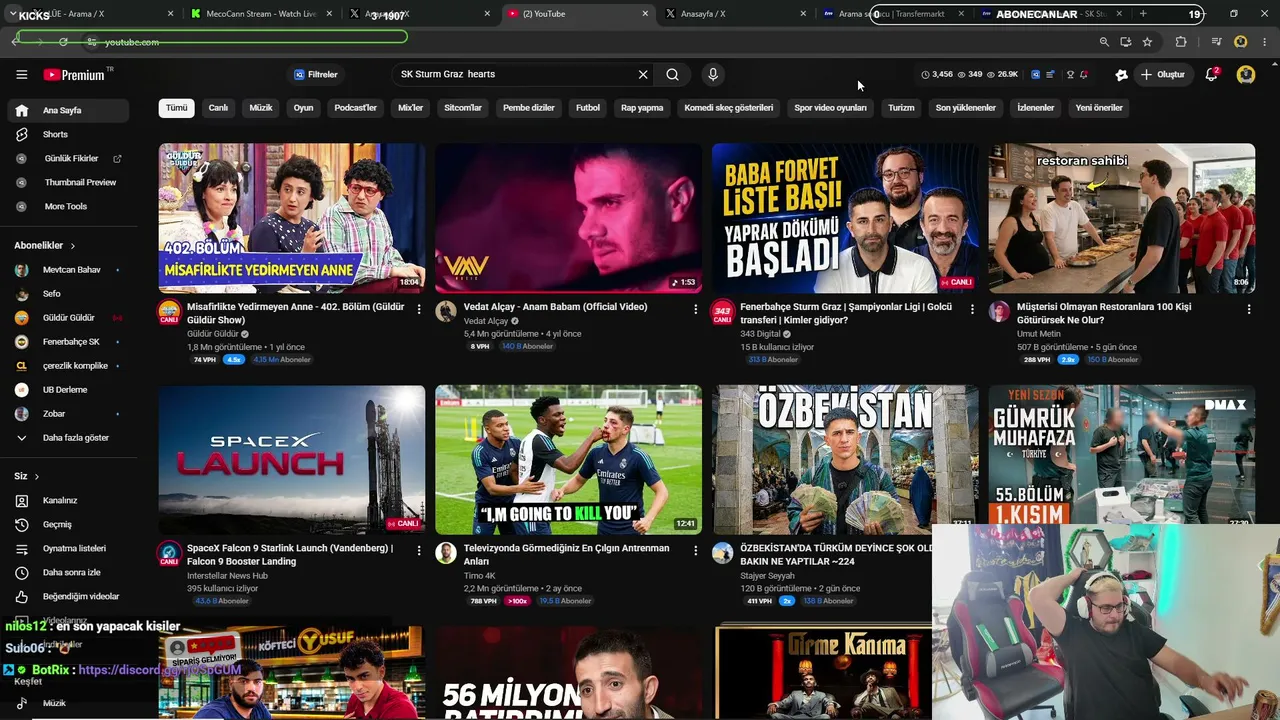Select the Podcast'ler filter chip
The height and width of the screenshot is (720, 1280).
(x=356, y=108)
